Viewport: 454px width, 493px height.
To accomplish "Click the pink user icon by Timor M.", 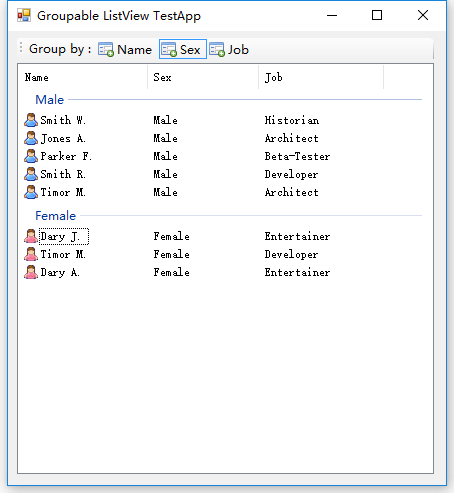I will [x=31, y=254].
